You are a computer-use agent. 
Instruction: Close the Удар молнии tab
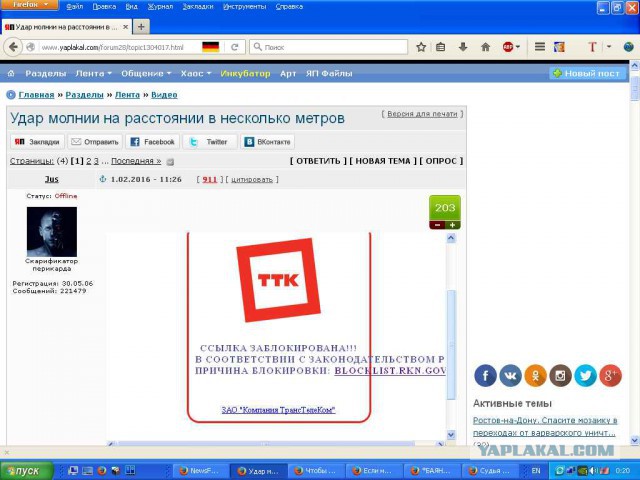point(125,27)
